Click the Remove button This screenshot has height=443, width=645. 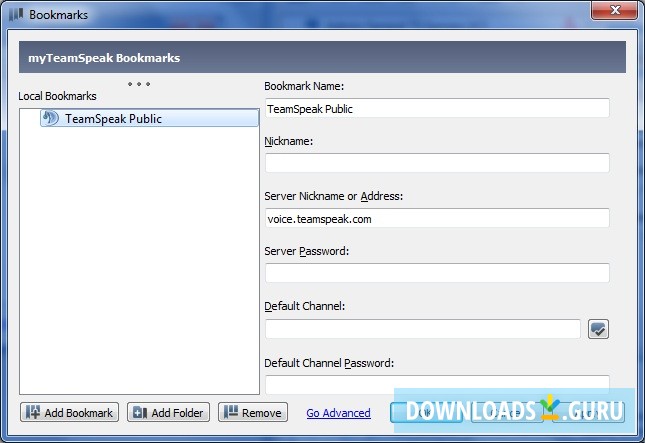(253, 413)
